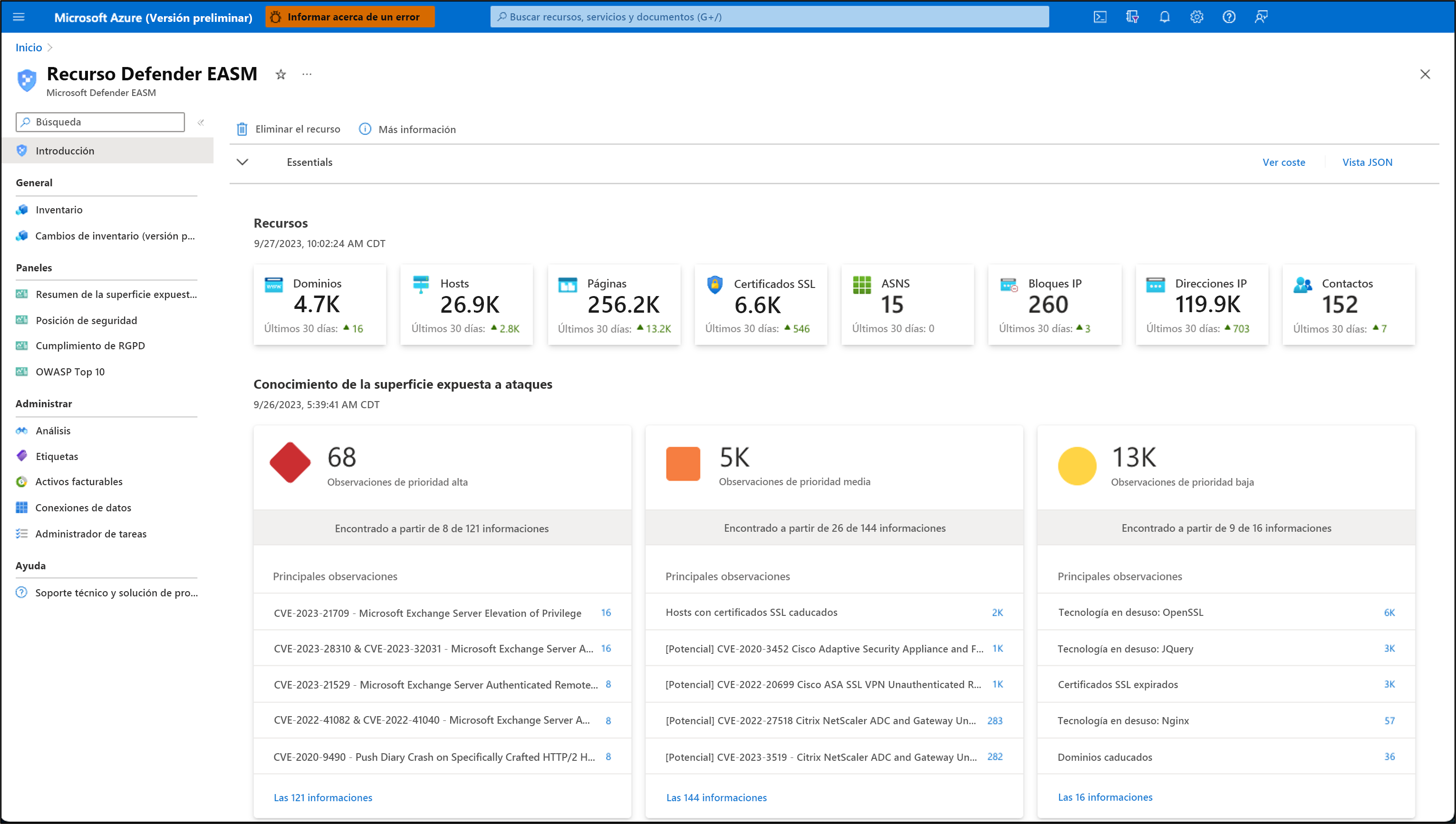Click count 2K for expired SSL hosts
1456x824 pixels.
coord(997,613)
